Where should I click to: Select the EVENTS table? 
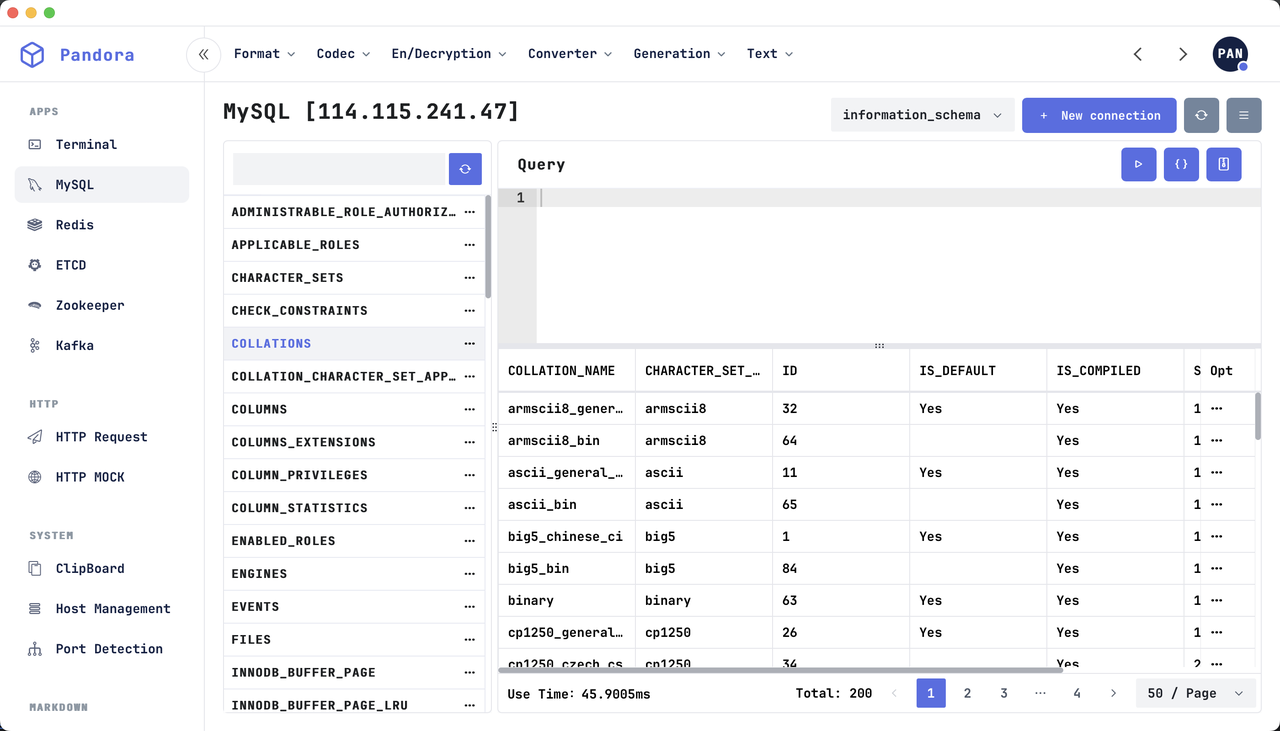(354, 606)
